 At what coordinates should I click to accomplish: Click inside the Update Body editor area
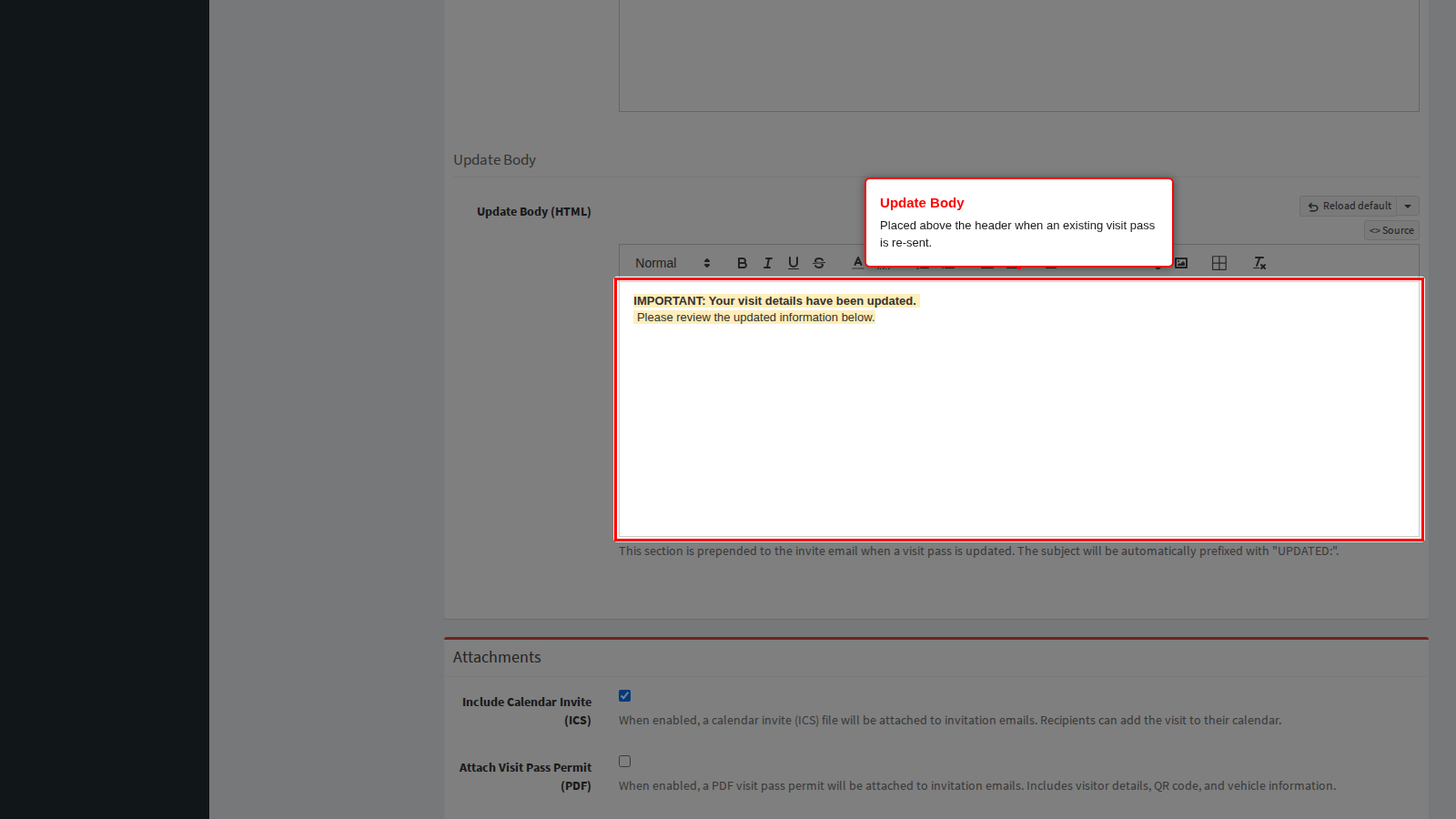click(1019, 409)
